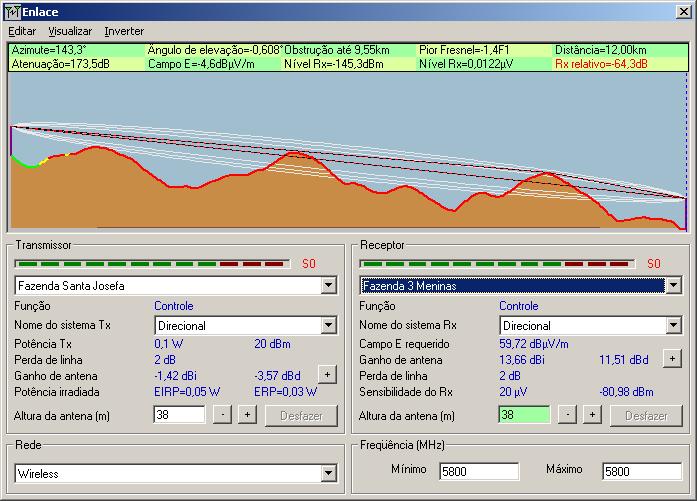The width and height of the screenshot is (697, 501).
Task: Expand the Nome do sistema Rx dropdown
Action: coord(673,325)
